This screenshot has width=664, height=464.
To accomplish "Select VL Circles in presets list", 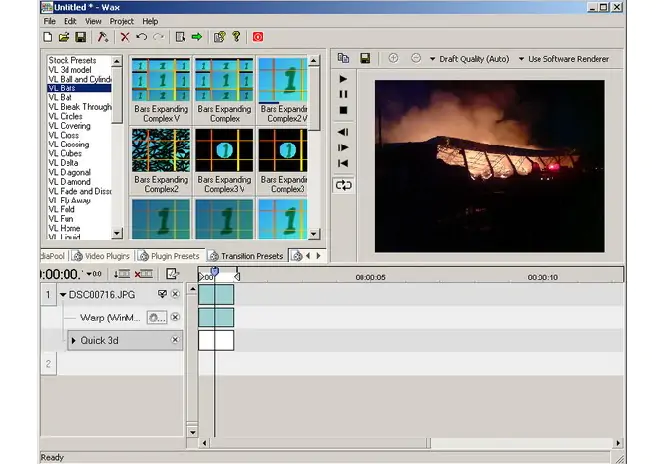I will tap(65, 116).
